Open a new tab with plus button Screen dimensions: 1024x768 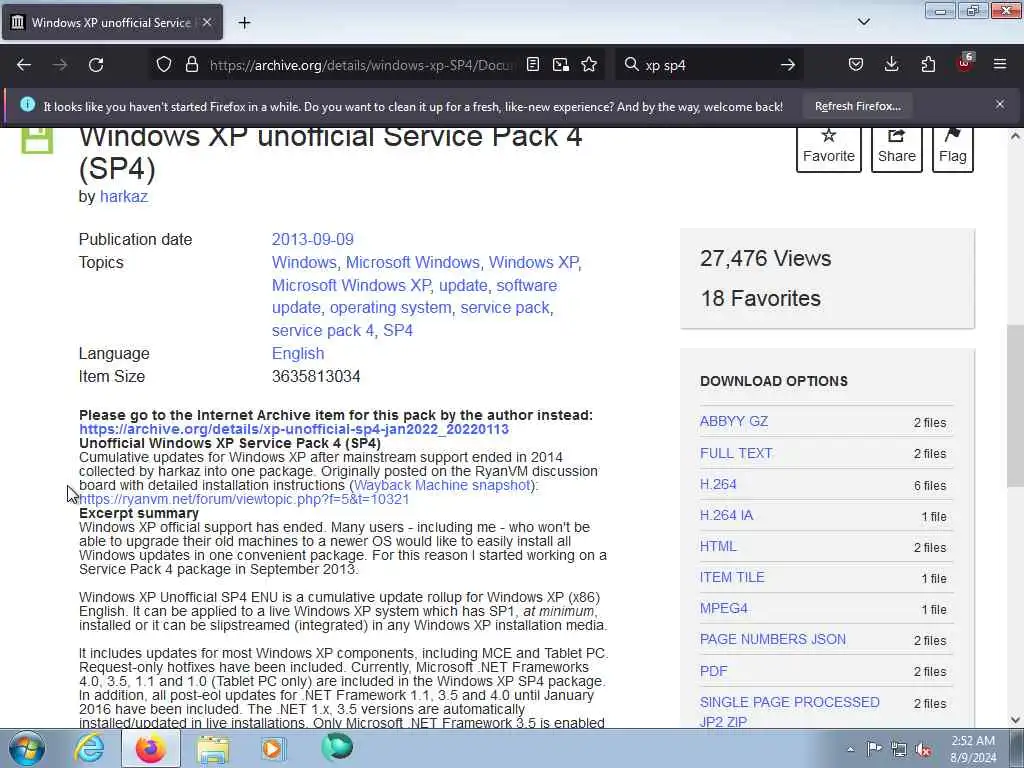(244, 23)
